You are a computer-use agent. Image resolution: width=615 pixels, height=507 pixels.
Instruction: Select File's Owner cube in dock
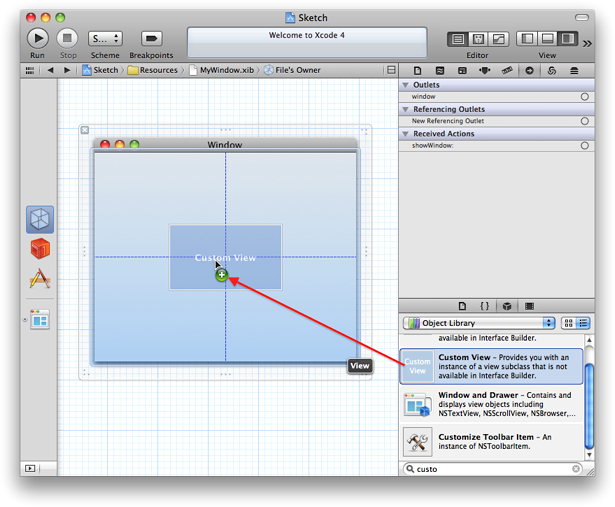point(40,219)
